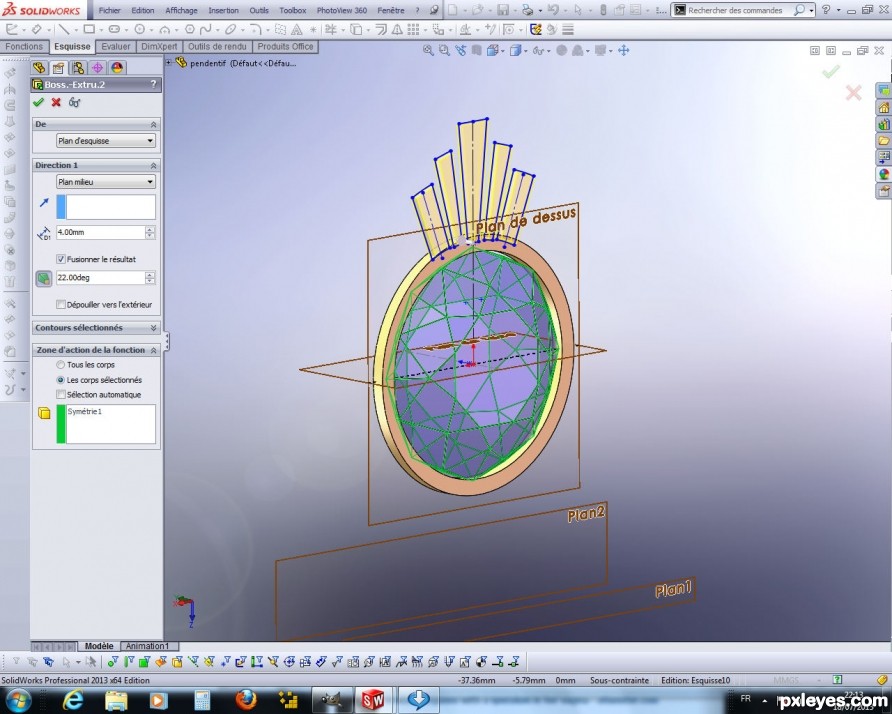
Task: Select the Line sketch tool
Action: point(63,29)
